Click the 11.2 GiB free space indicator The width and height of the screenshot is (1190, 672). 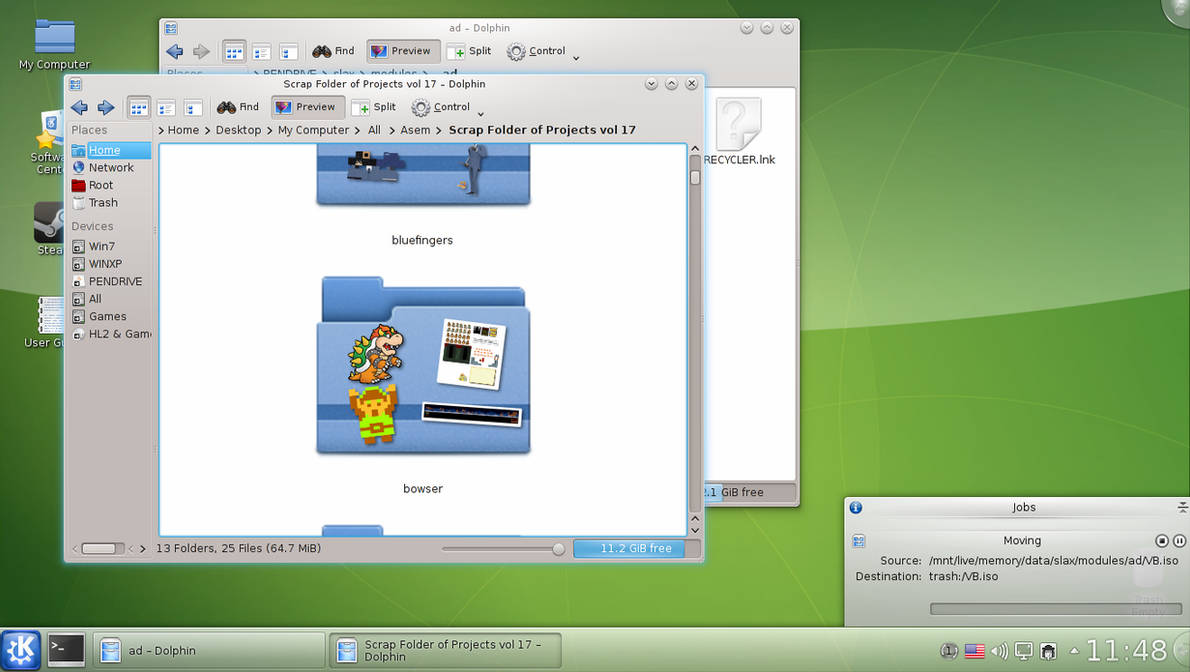tap(636, 548)
